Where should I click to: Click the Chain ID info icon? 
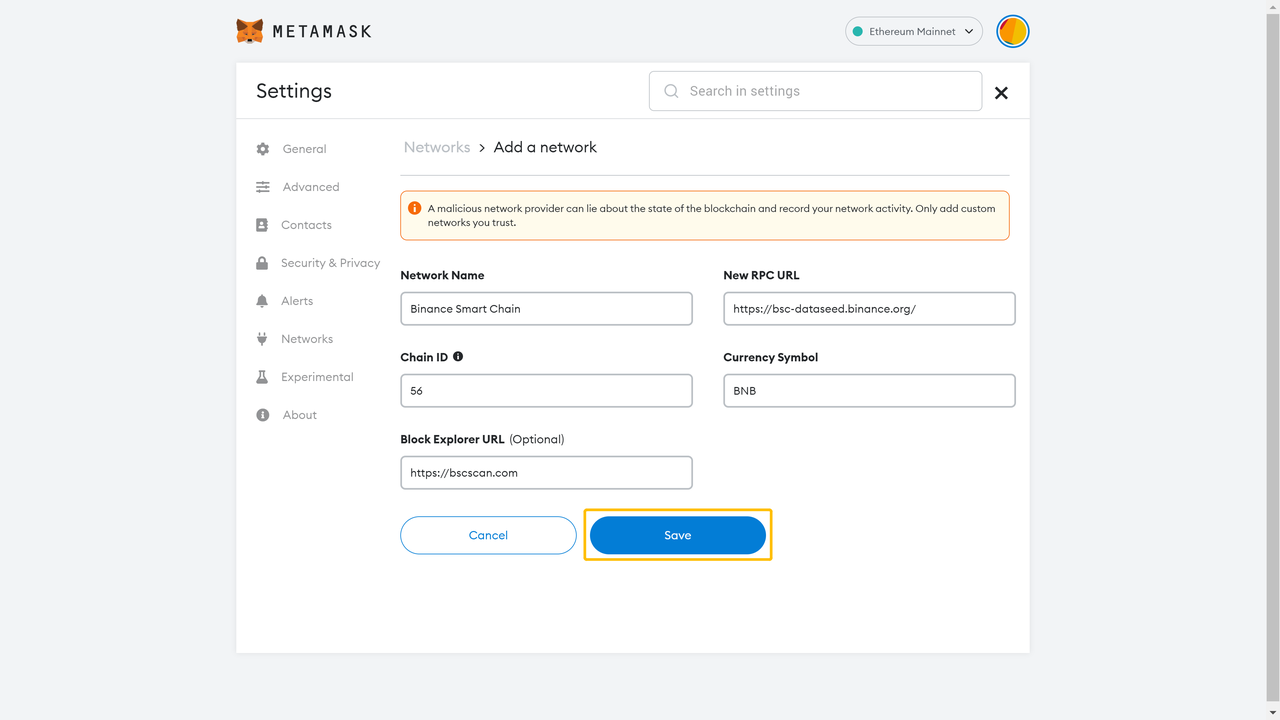click(458, 356)
